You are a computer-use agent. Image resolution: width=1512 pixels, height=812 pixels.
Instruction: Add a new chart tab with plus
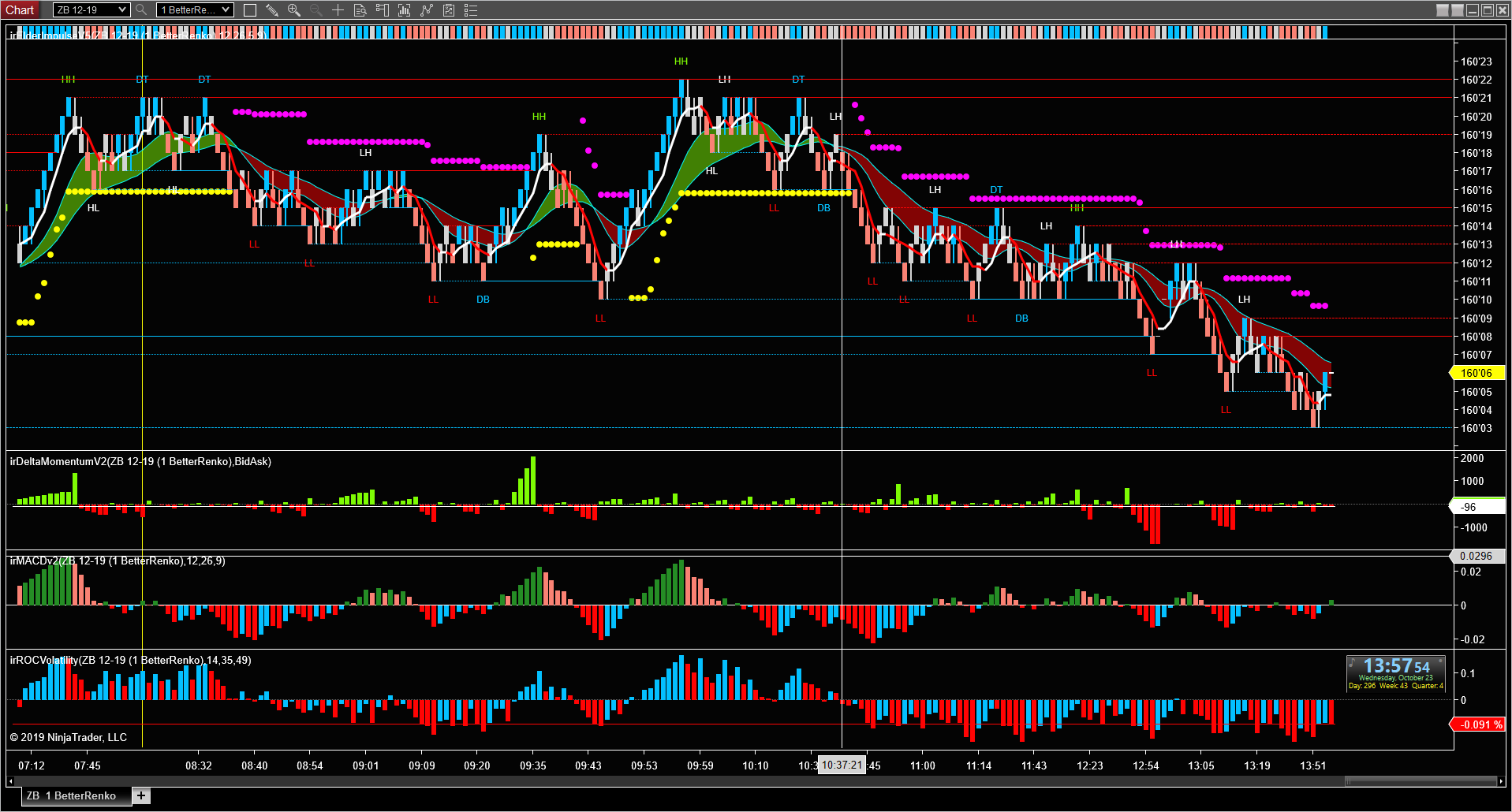click(141, 795)
